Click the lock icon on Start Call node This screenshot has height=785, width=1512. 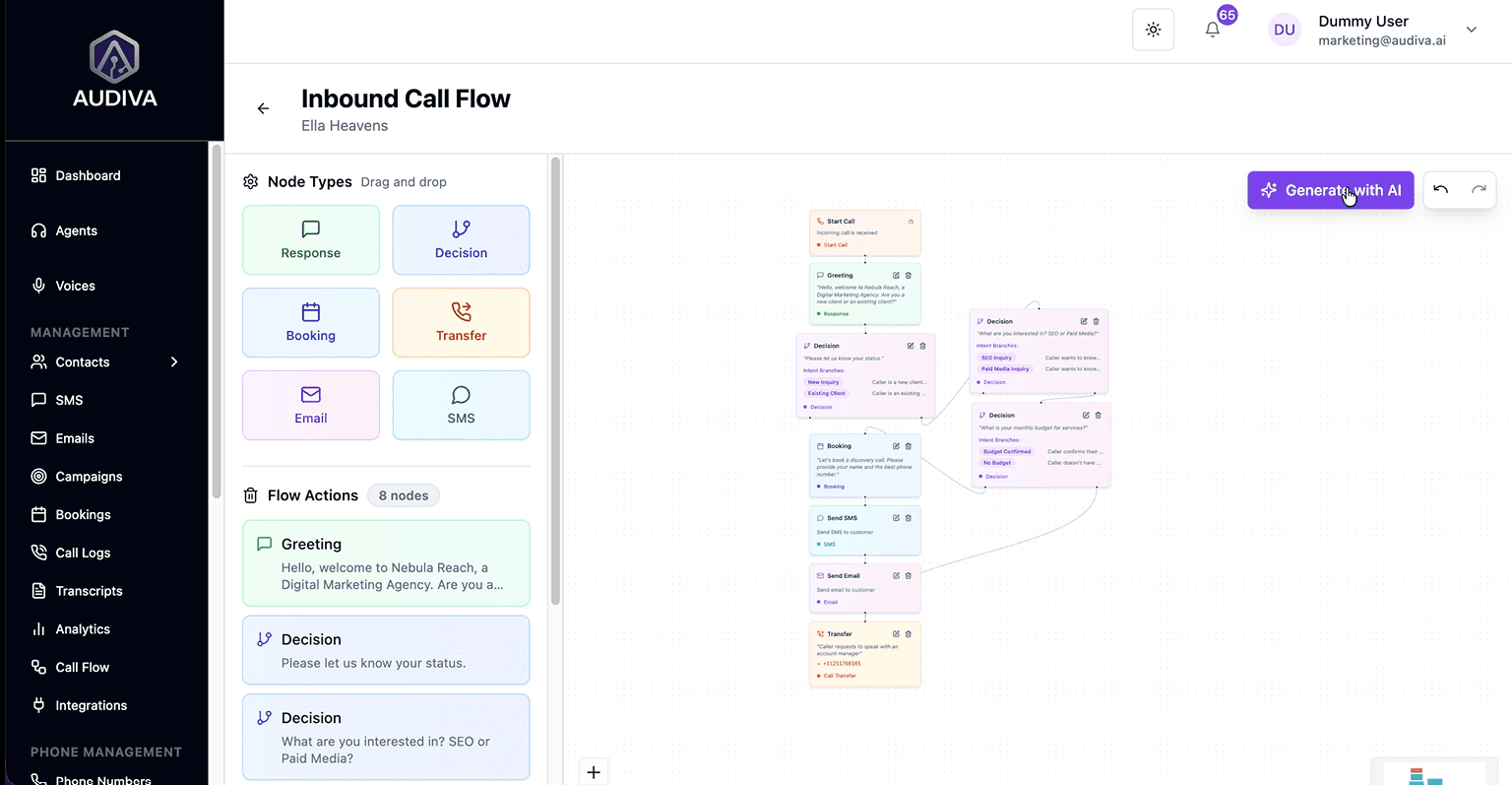(x=911, y=222)
